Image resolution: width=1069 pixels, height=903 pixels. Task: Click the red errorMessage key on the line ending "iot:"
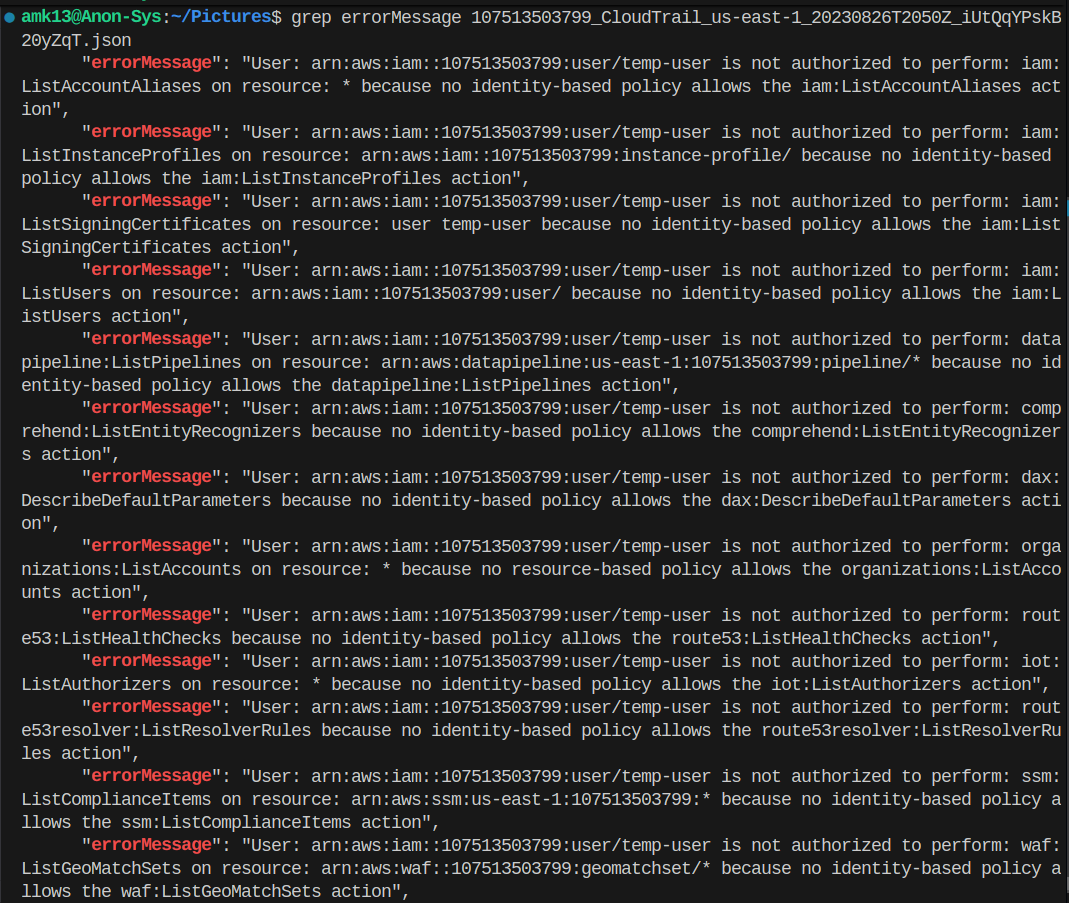(x=151, y=661)
